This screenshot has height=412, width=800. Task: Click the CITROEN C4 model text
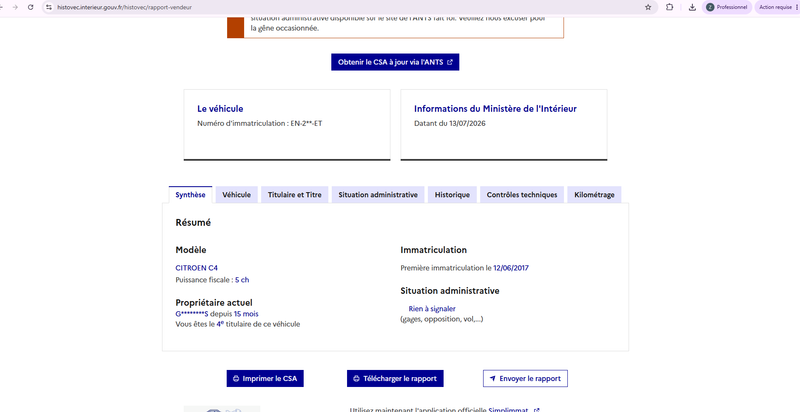[x=196, y=268]
